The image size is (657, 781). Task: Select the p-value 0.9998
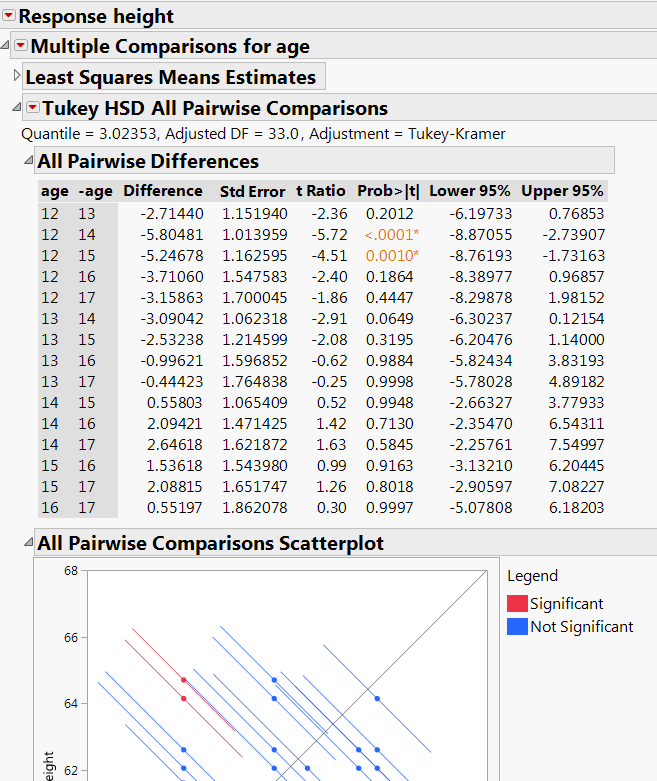pos(390,382)
